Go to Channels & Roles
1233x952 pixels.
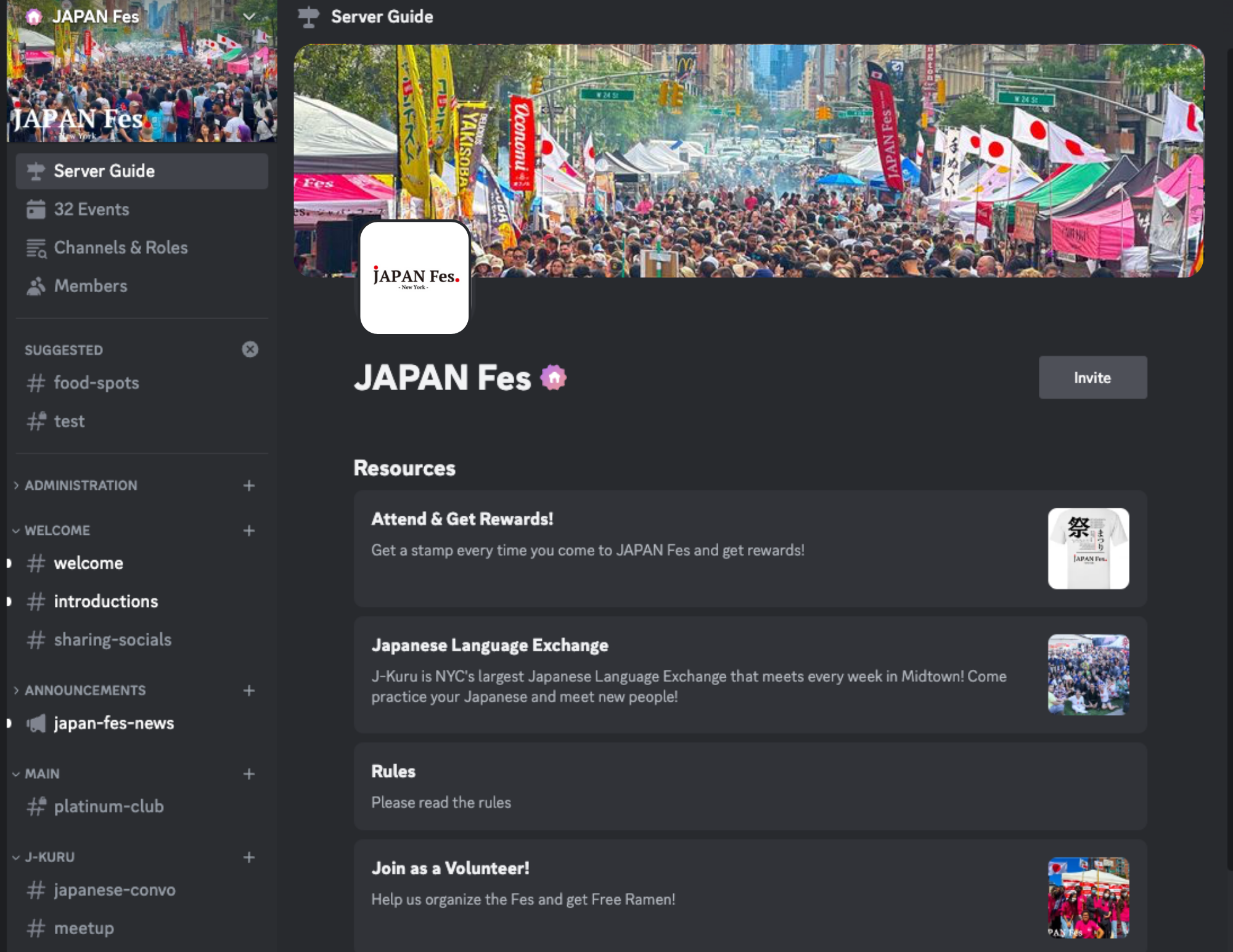(120, 248)
